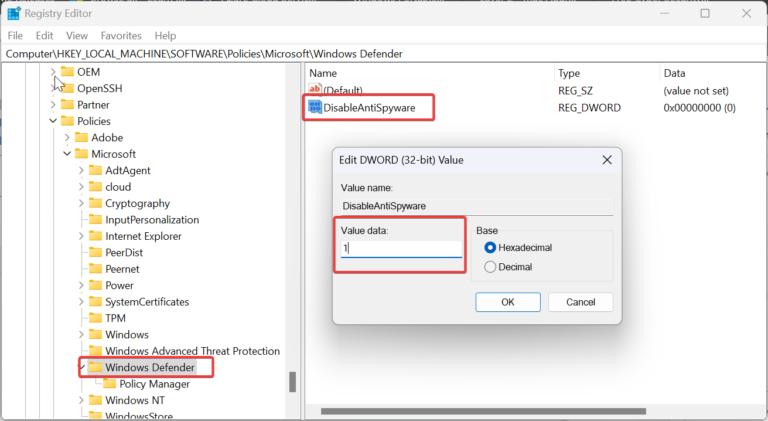Click the Microsoft folder icon
This screenshot has height=421, width=768.
click(x=81, y=154)
